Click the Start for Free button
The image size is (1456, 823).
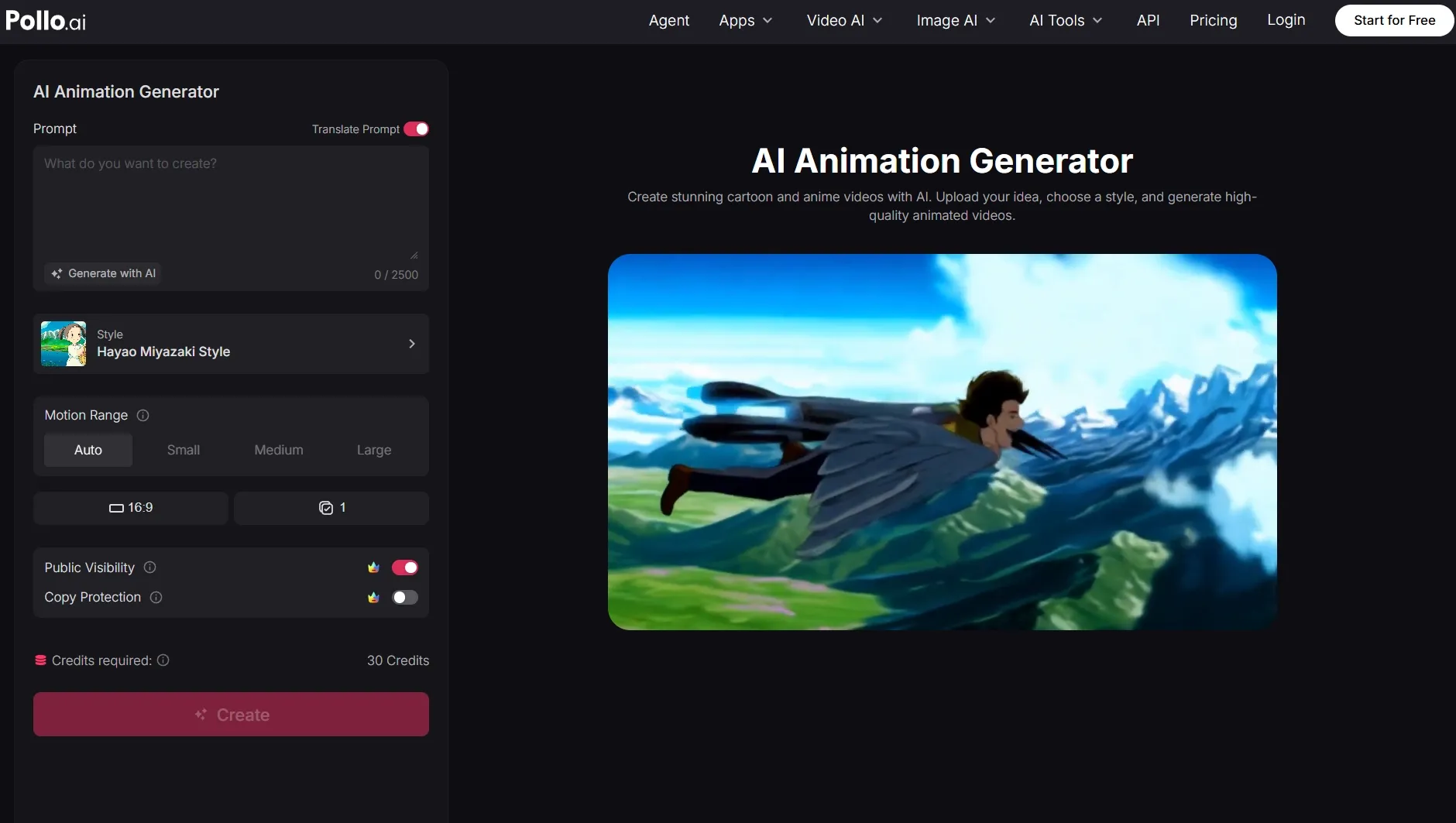coord(1394,21)
